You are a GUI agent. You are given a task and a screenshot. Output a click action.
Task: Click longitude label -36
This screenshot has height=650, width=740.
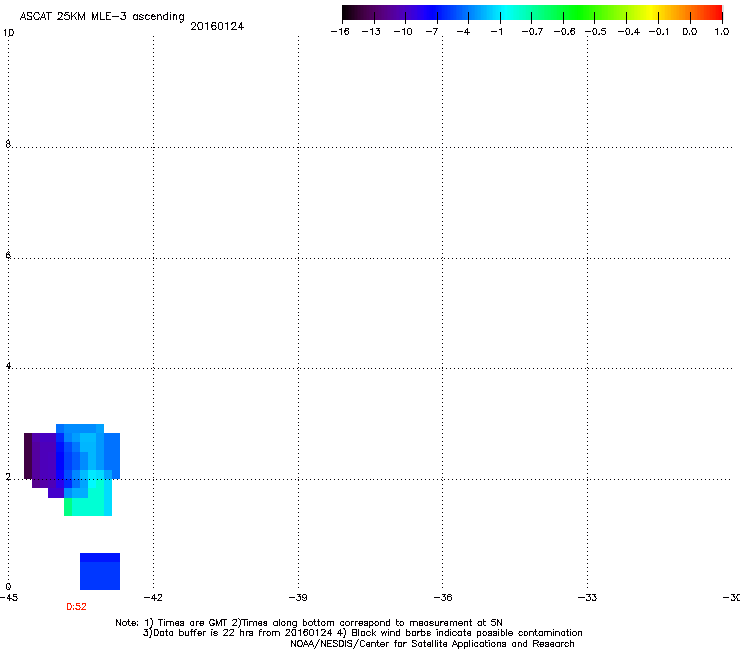443,598
